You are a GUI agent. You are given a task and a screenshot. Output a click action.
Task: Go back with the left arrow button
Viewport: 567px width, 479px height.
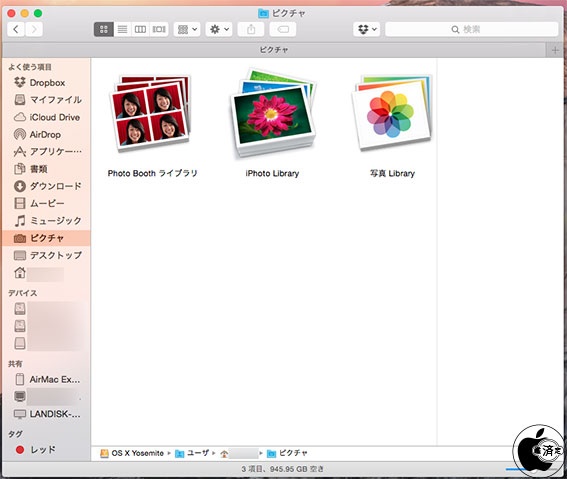click(x=16, y=29)
